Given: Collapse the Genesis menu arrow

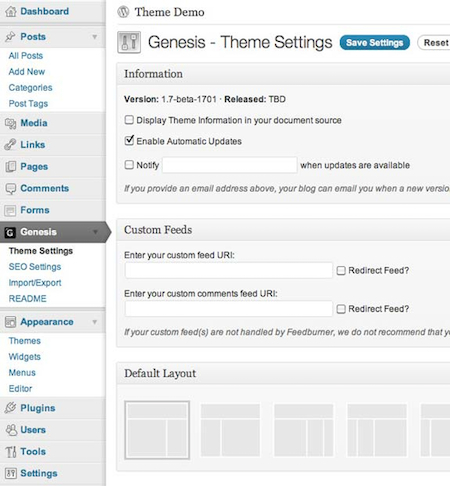Looking at the screenshot, I should [95, 232].
